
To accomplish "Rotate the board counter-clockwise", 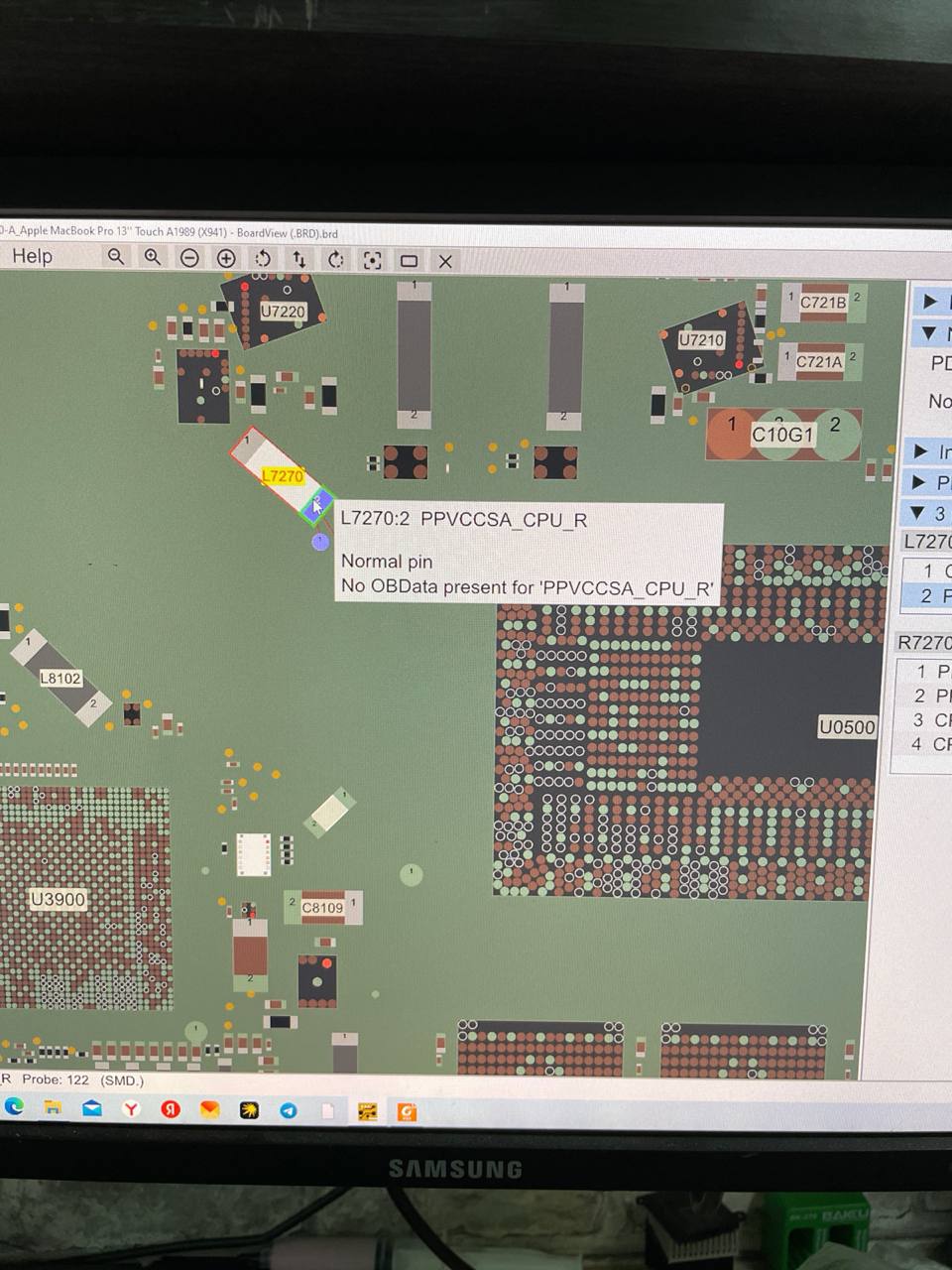I will click(263, 258).
